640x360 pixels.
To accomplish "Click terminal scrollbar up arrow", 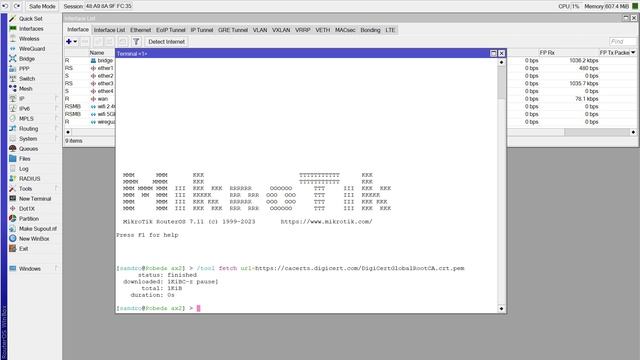I will pos(501,62).
